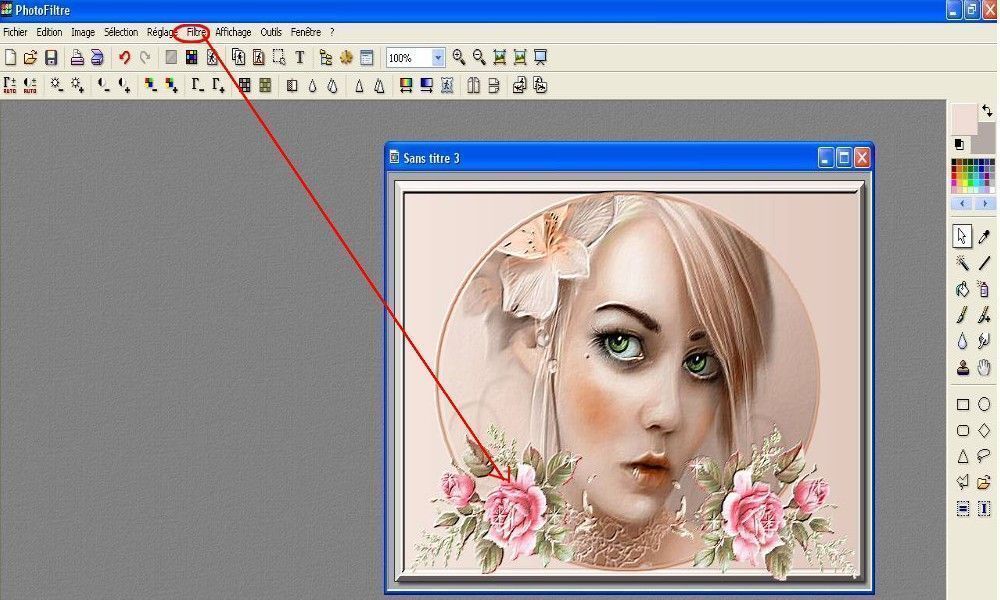Swap foreground and background colors
The height and width of the screenshot is (600, 1000).
click(x=987, y=110)
